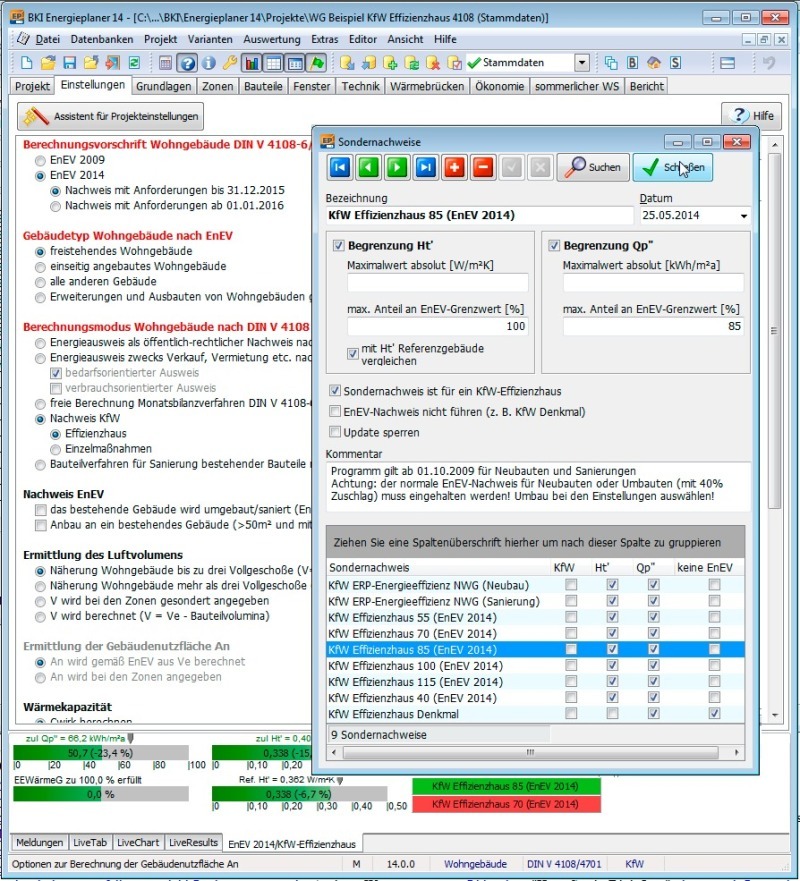The width and height of the screenshot is (800, 881).
Task: Open the Datei menu
Action: (47, 39)
